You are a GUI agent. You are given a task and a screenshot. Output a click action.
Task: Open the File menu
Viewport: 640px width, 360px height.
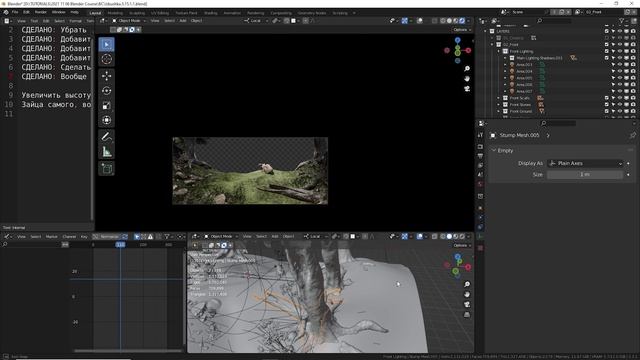[15, 12]
